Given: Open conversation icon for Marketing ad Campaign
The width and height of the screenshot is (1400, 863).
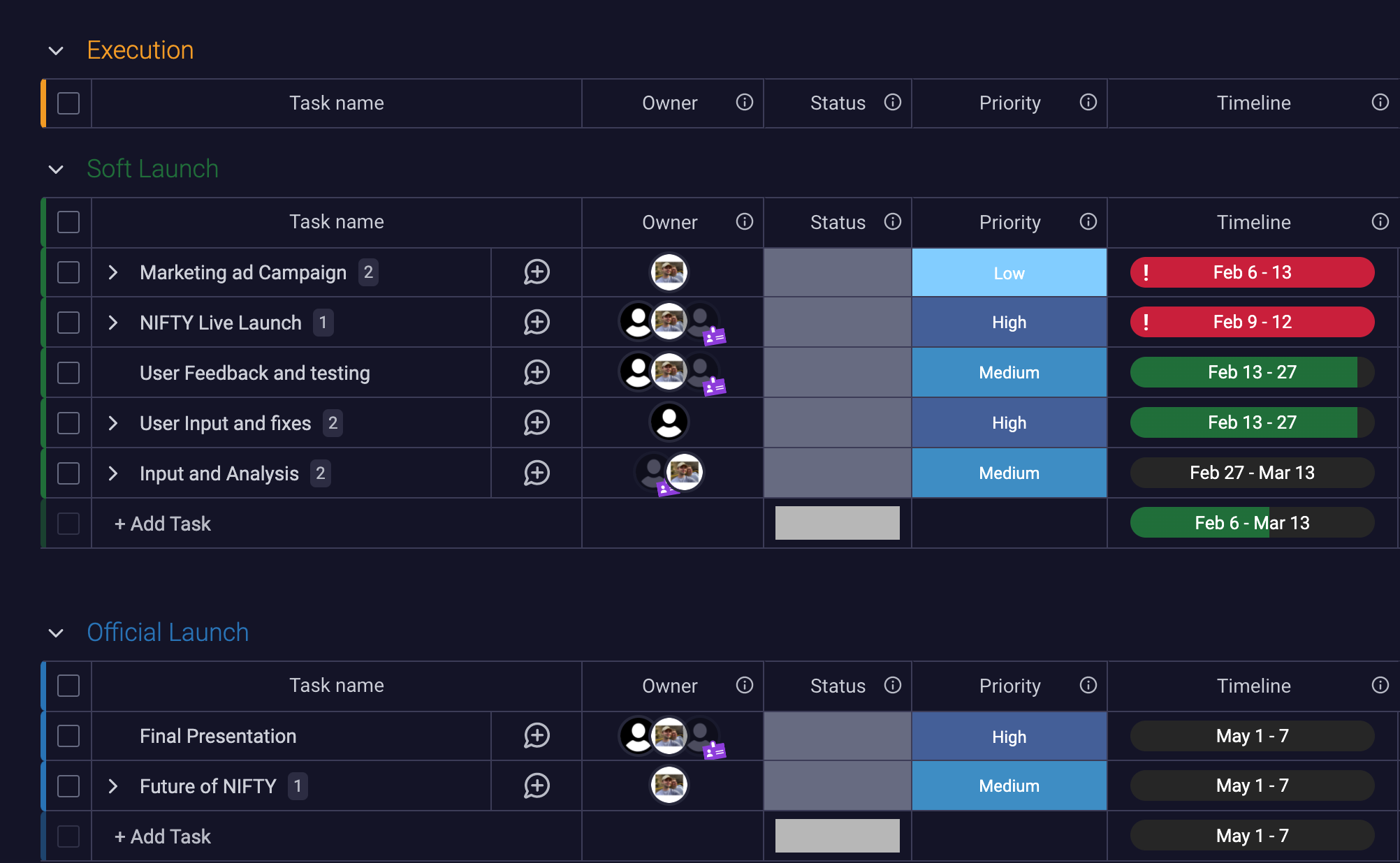Looking at the screenshot, I should (x=537, y=272).
